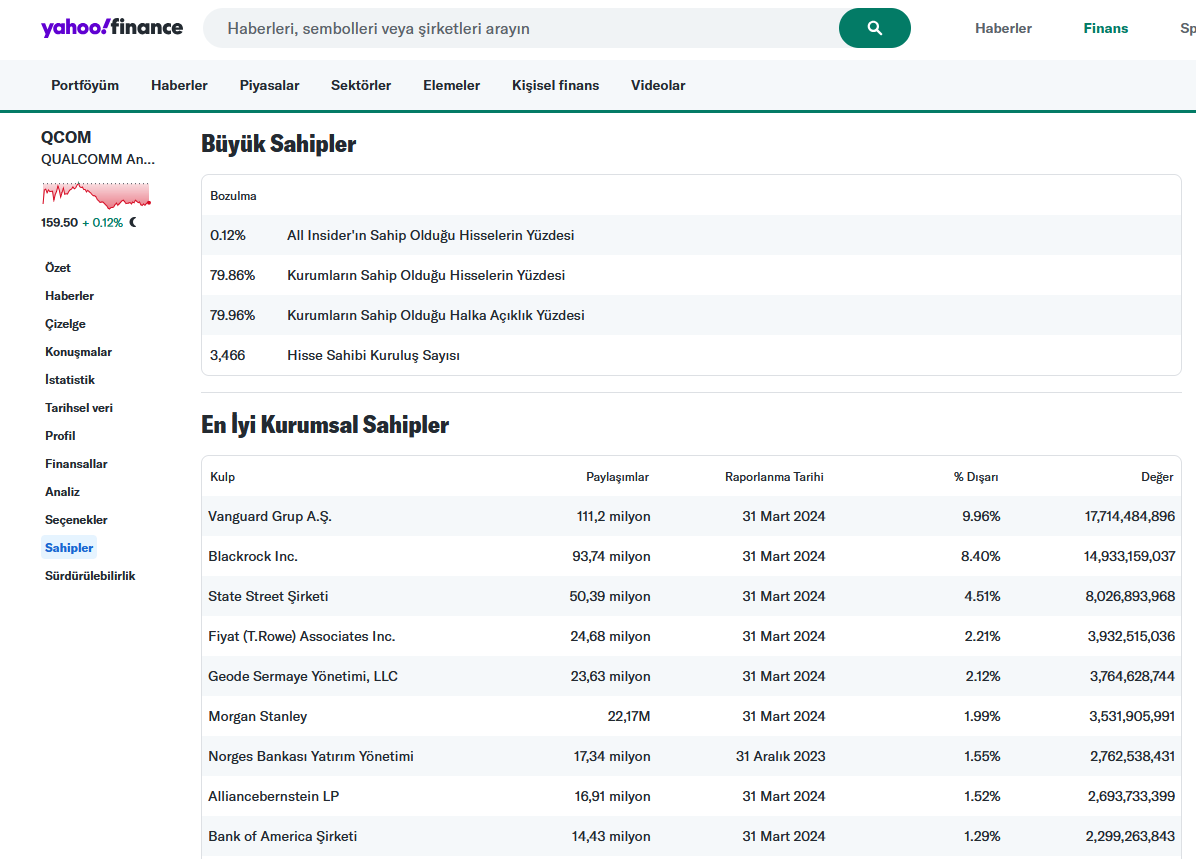The image size is (1196, 859).
Task: Click the Raporlanma Tarihi column header
Action: click(x=774, y=477)
